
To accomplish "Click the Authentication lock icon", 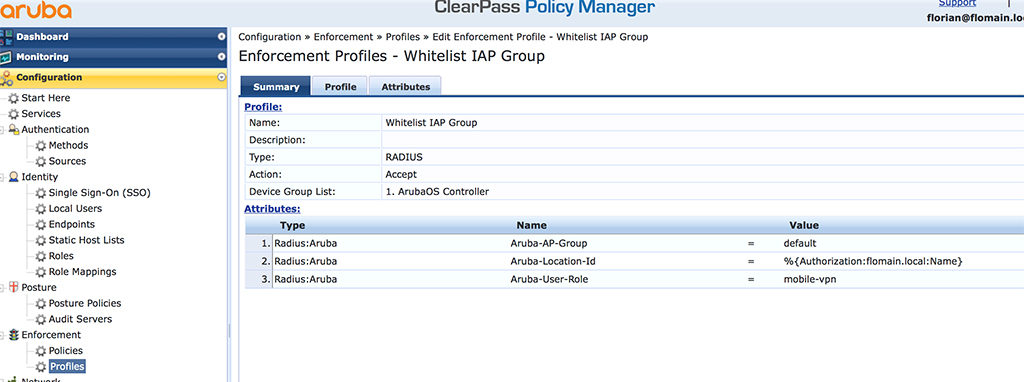I will pyautogui.click(x=14, y=129).
